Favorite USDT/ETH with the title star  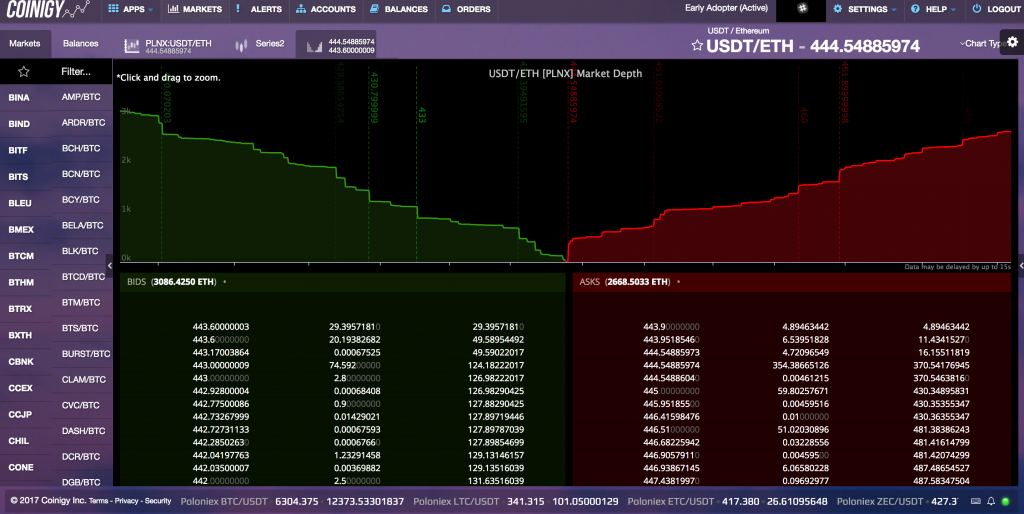click(x=697, y=46)
